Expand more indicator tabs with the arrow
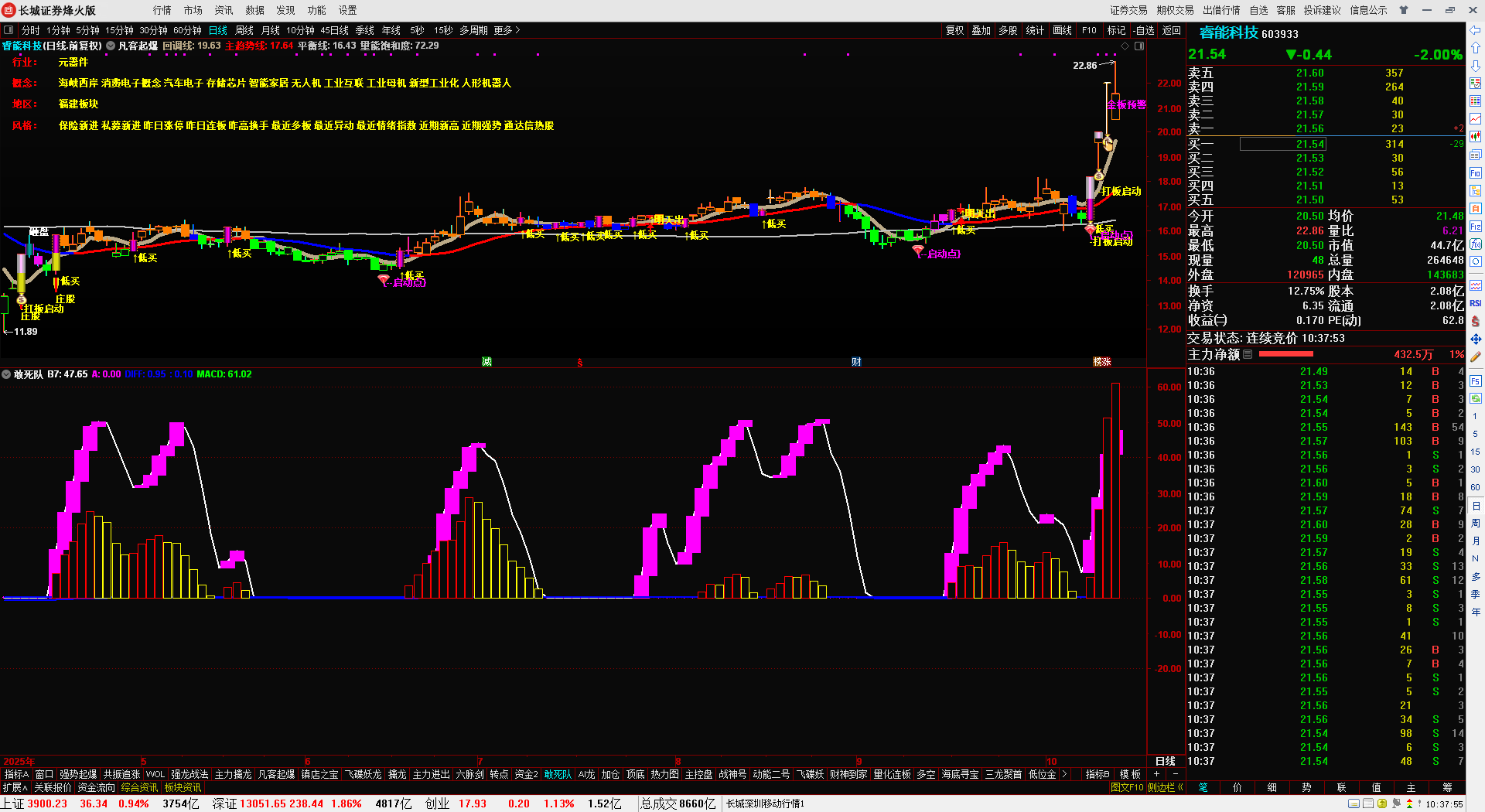 coord(1064,774)
